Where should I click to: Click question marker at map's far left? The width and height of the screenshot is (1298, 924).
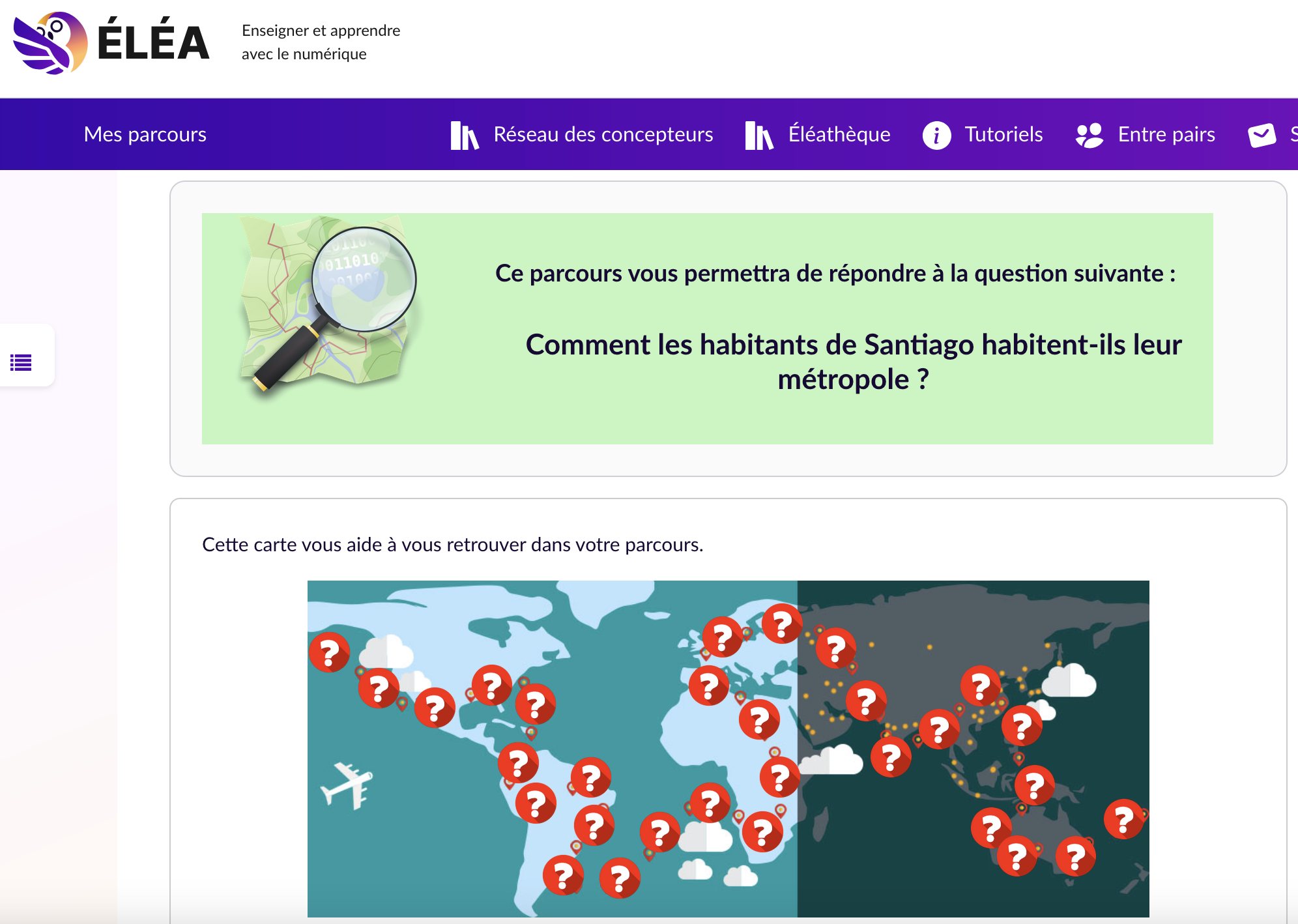329,652
